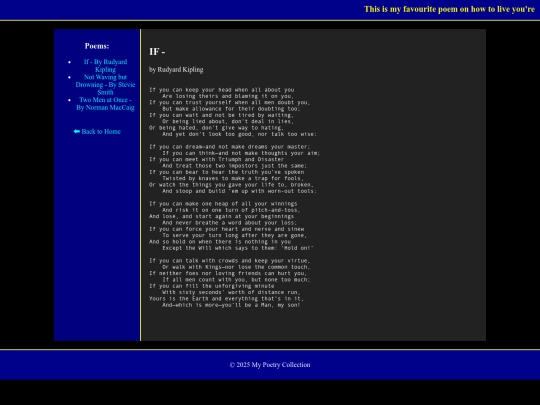Click line 'If you can meet with Triumph and Disaster'
This screenshot has width=540, height=405.
(x=217, y=159)
